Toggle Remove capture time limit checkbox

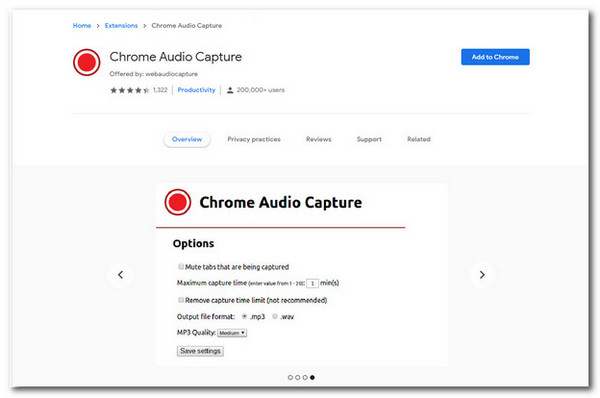pyautogui.click(x=181, y=300)
